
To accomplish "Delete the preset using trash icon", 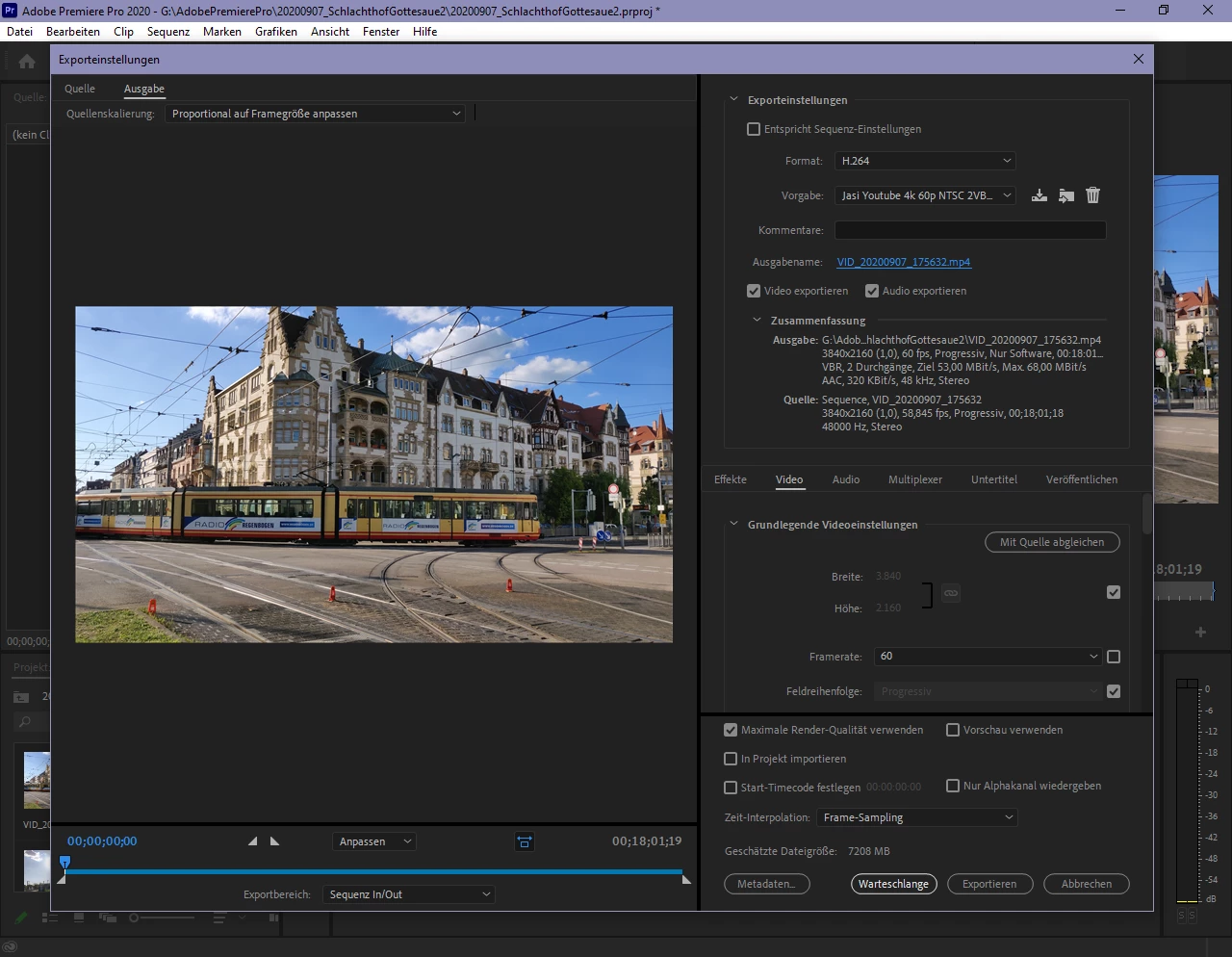I will coord(1092,195).
